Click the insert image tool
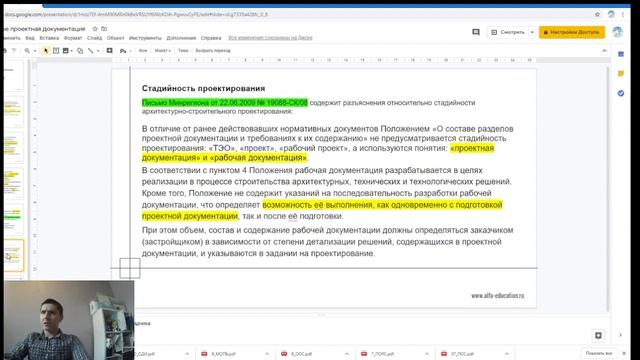 (x=65, y=51)
